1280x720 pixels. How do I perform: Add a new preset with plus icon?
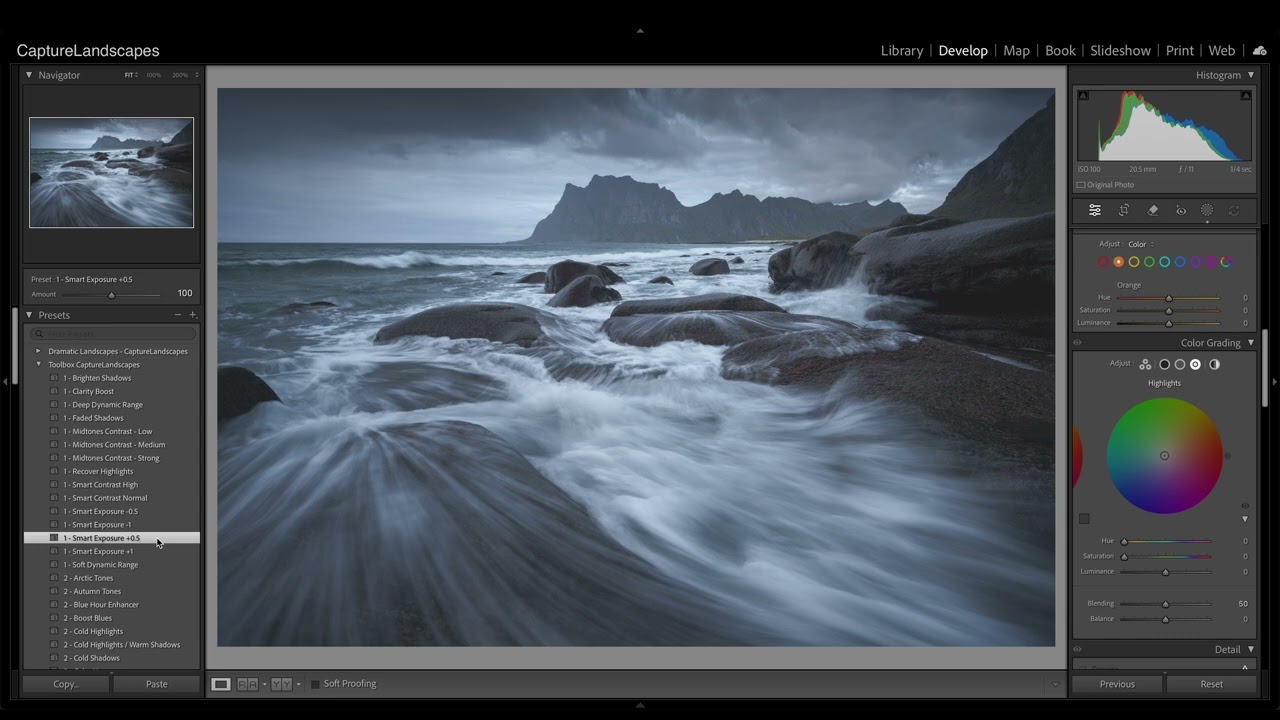pyautogui.click(x=193, y=315)
